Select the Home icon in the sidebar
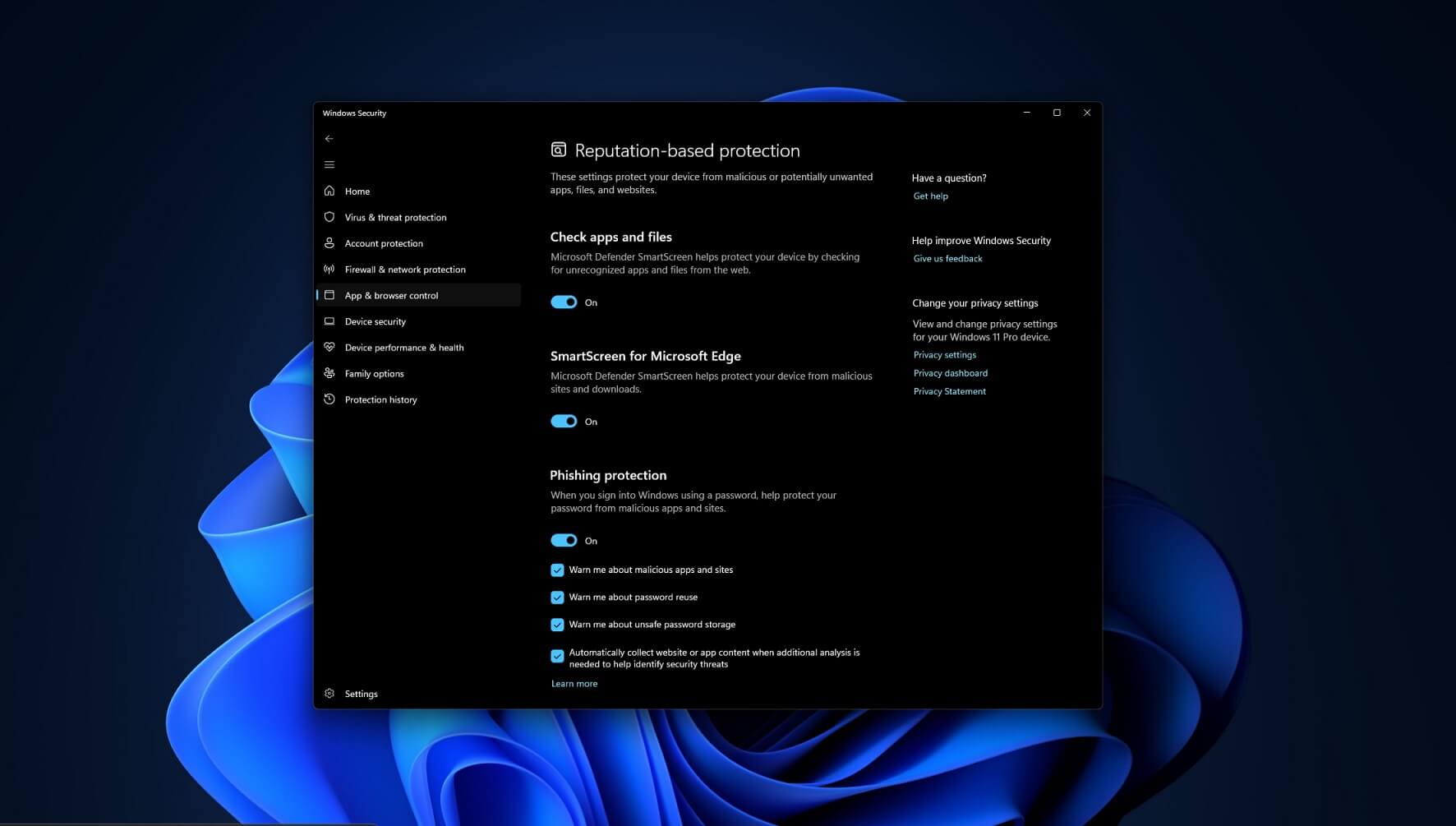This screenshot has height=826, width=1456. pos(329,191)
